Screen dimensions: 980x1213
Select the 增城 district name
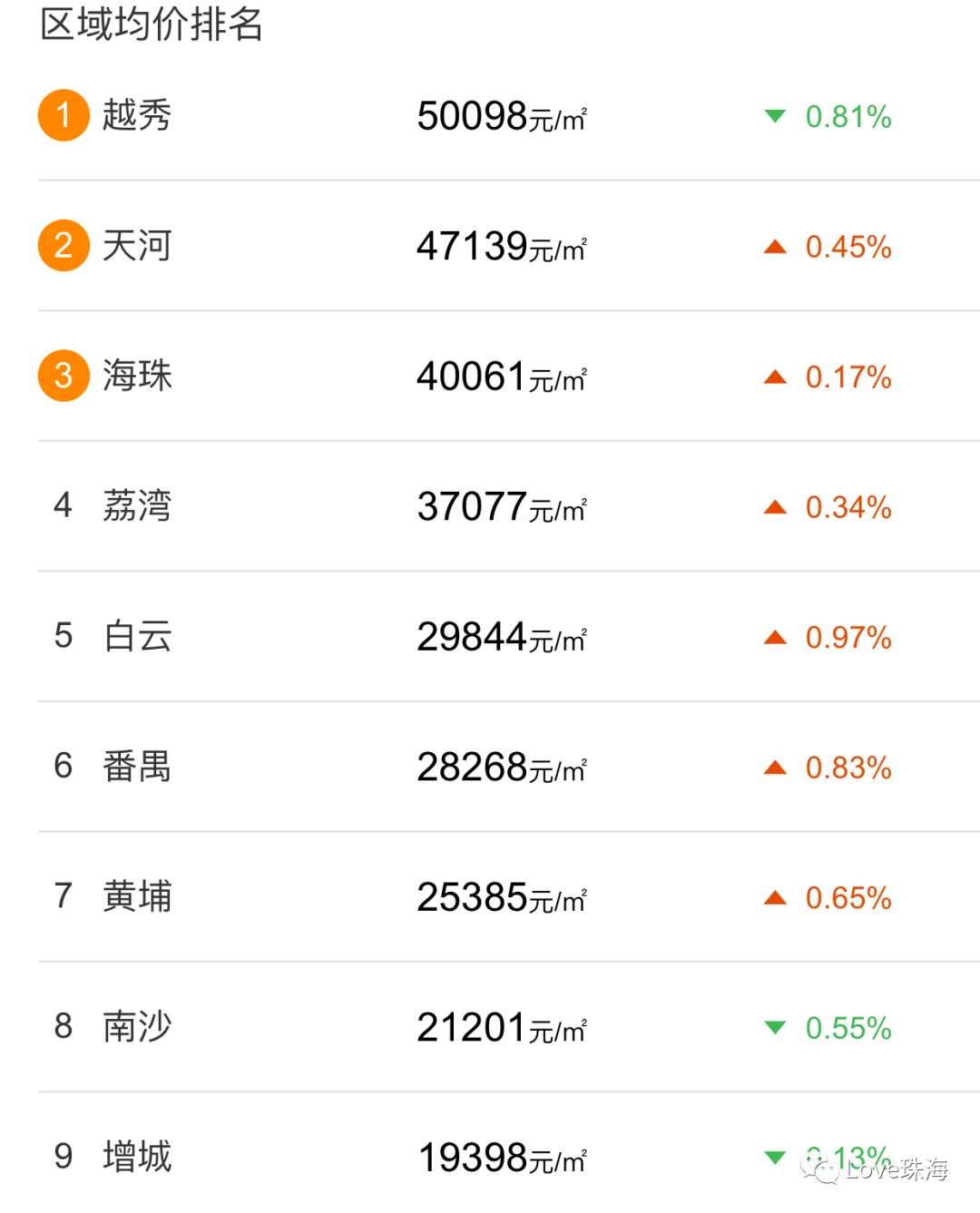coord(137,1156)
